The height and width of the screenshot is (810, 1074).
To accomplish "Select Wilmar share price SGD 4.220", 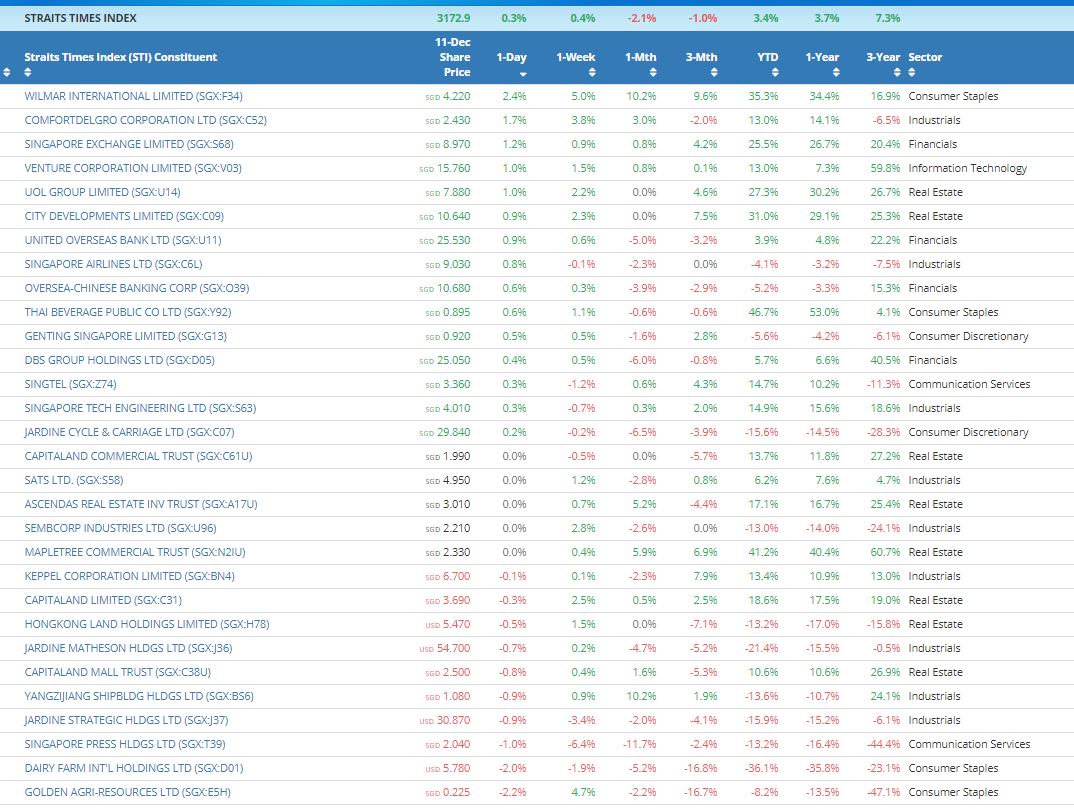I will (x=448, y=96).
